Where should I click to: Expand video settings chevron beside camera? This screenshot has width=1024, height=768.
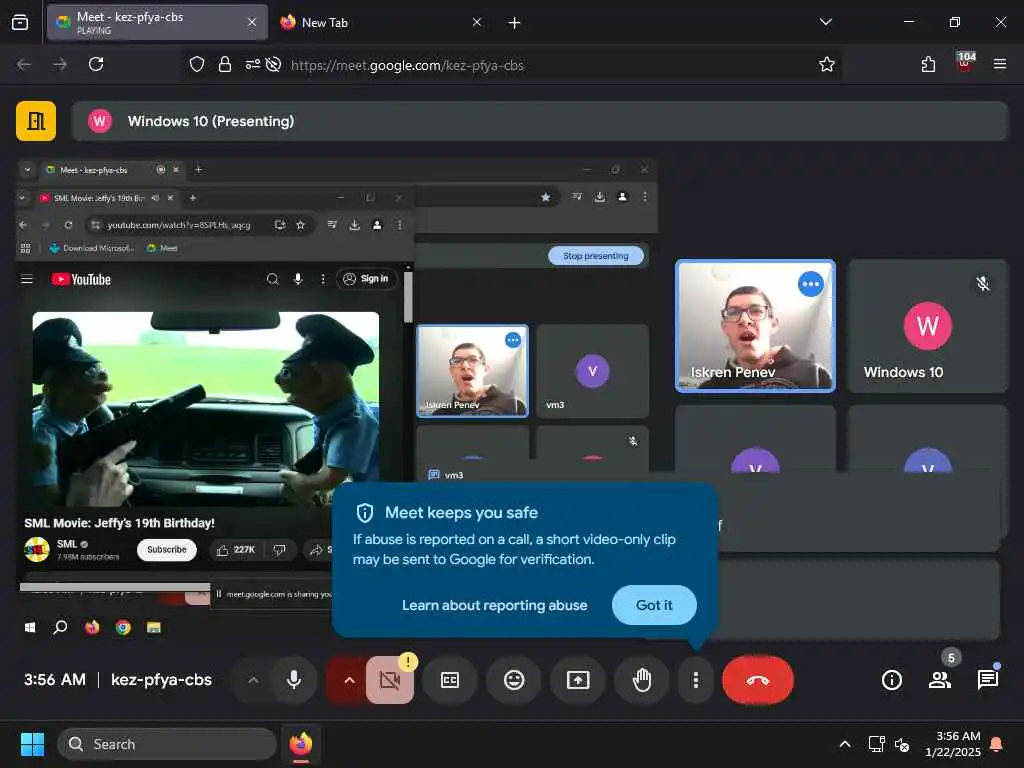coord(349,680)
